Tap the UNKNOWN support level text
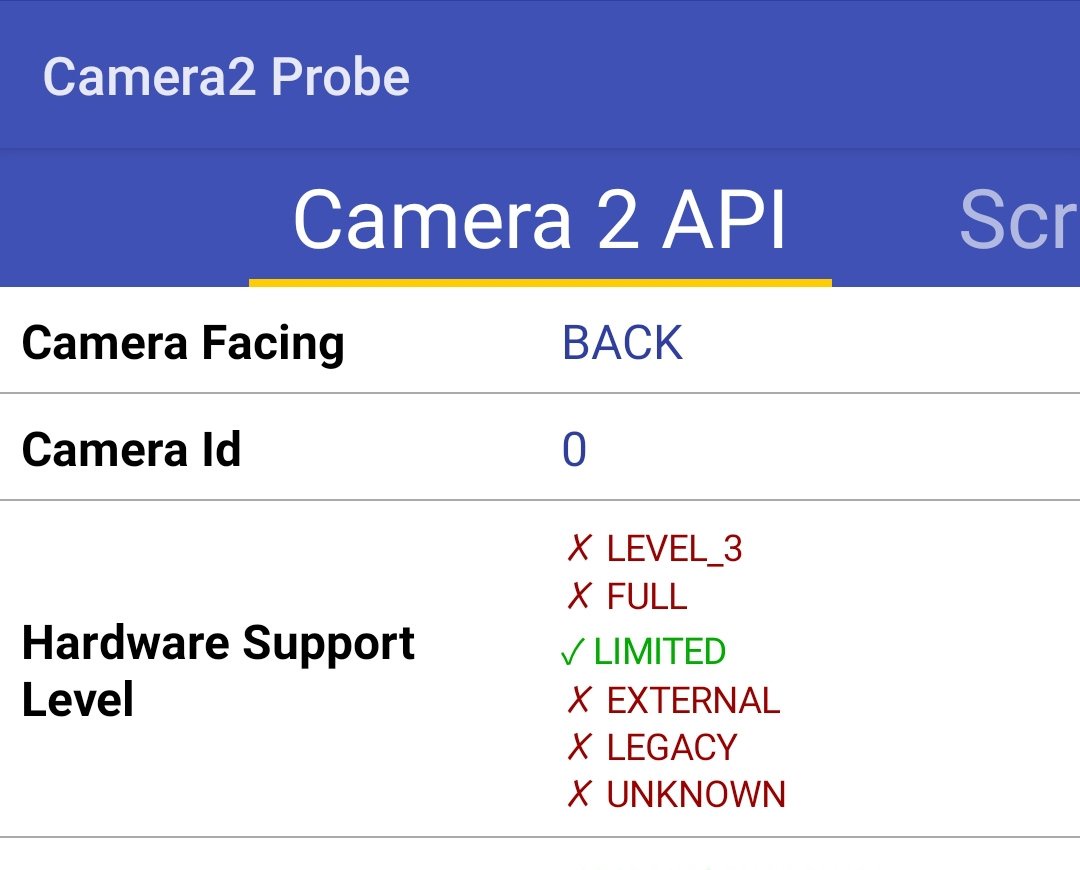Viewport: 1080px width, 870px height. point(696,794)
